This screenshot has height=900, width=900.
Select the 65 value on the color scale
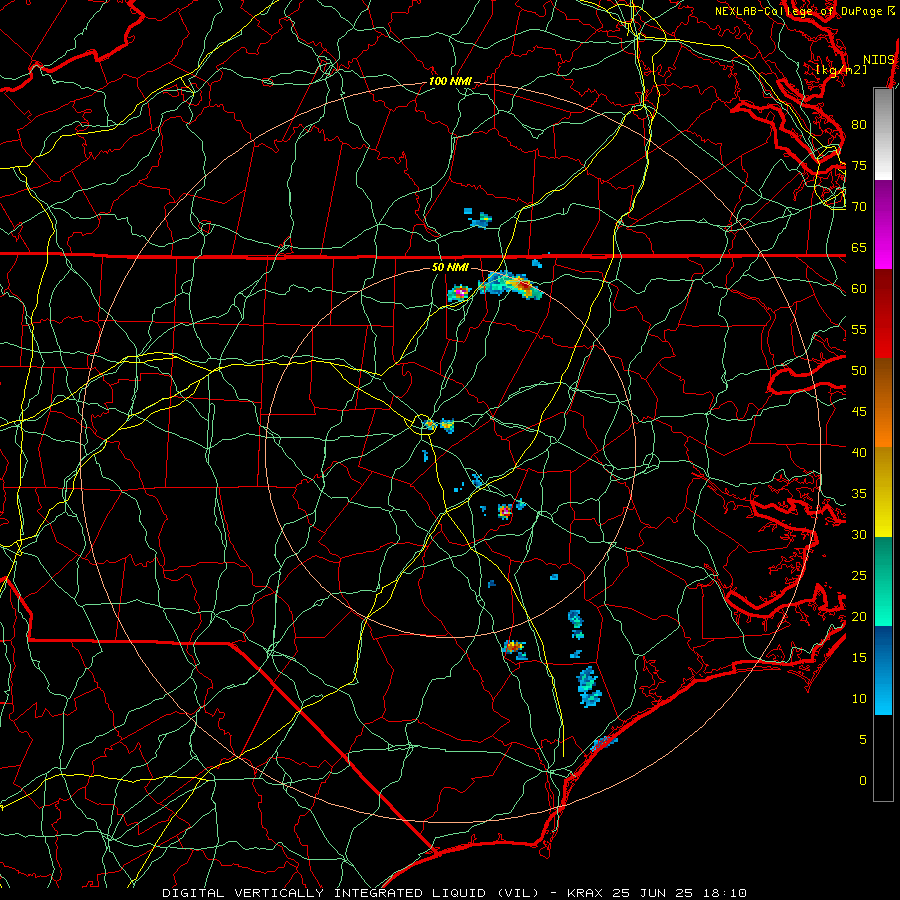859,247
